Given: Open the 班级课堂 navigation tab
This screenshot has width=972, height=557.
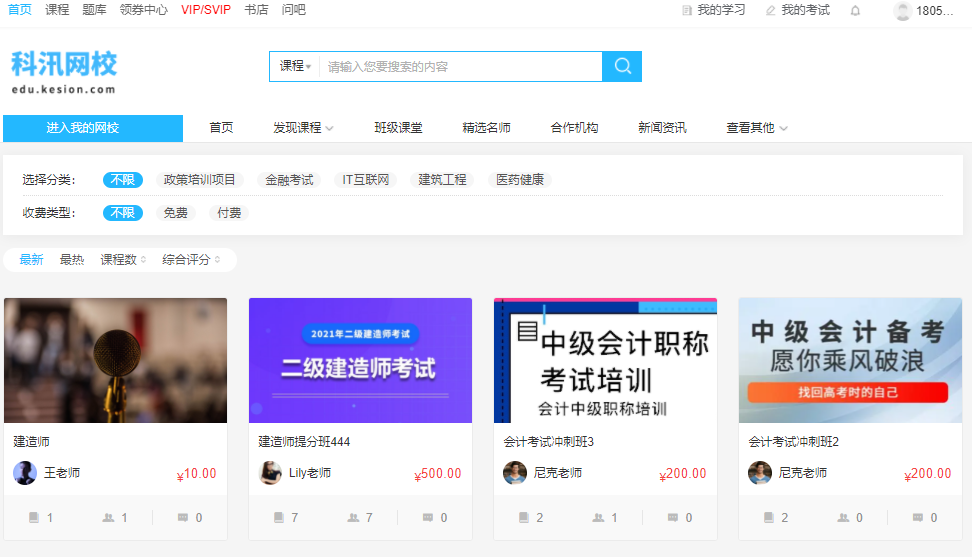Looking at the screenshot, I should pyautogui.click(x=398, y=128).
